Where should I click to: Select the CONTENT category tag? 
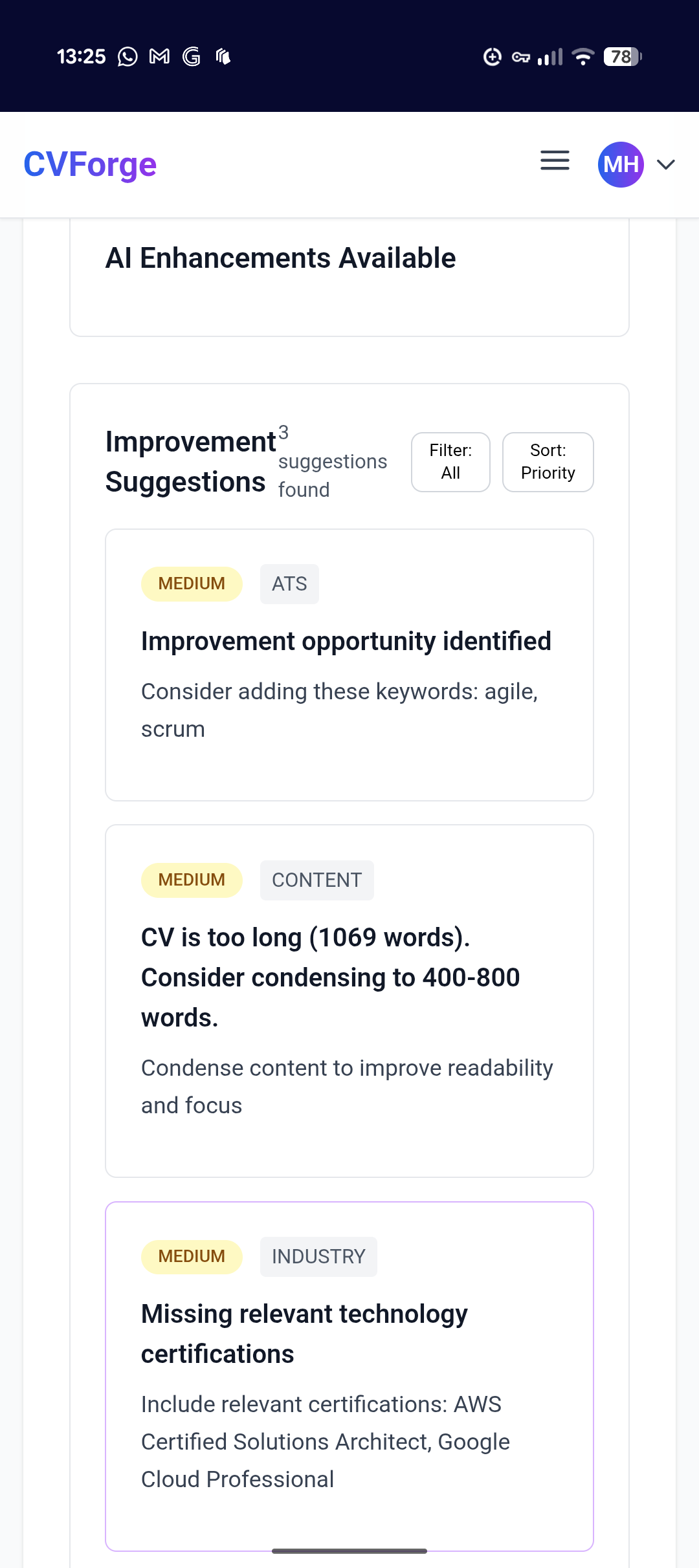pos(316,880)
